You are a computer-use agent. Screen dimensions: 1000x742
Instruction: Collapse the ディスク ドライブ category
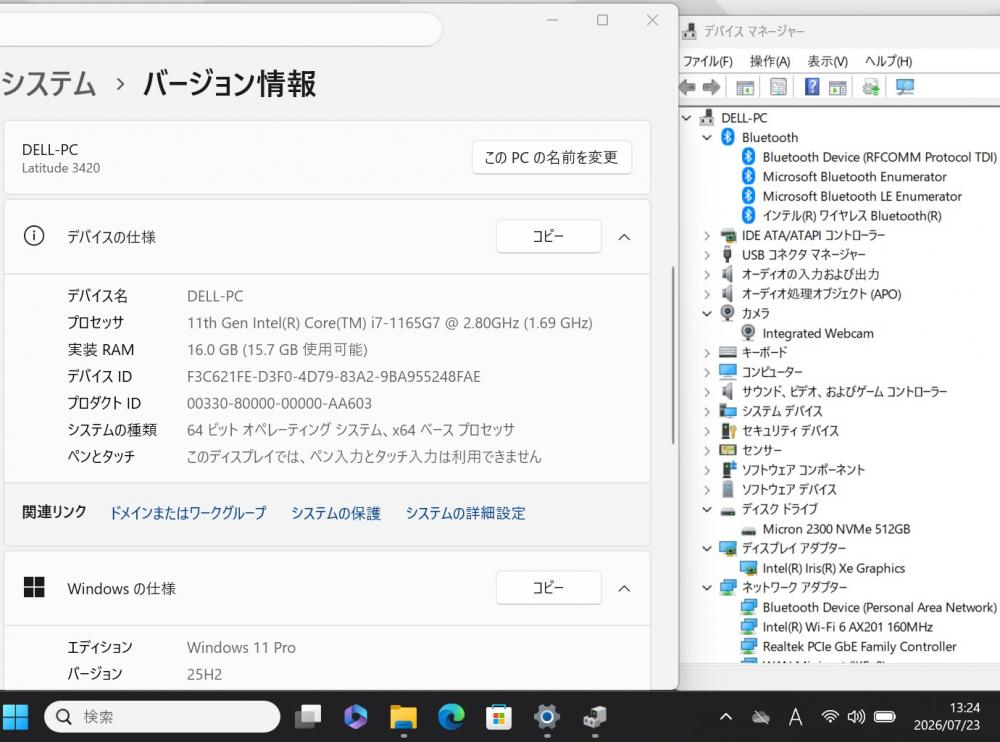[x=707, y=509]
